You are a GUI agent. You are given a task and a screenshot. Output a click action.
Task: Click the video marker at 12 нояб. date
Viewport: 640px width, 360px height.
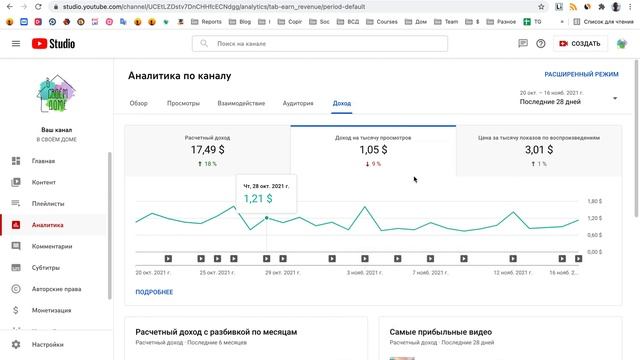[x=513, y=259]
